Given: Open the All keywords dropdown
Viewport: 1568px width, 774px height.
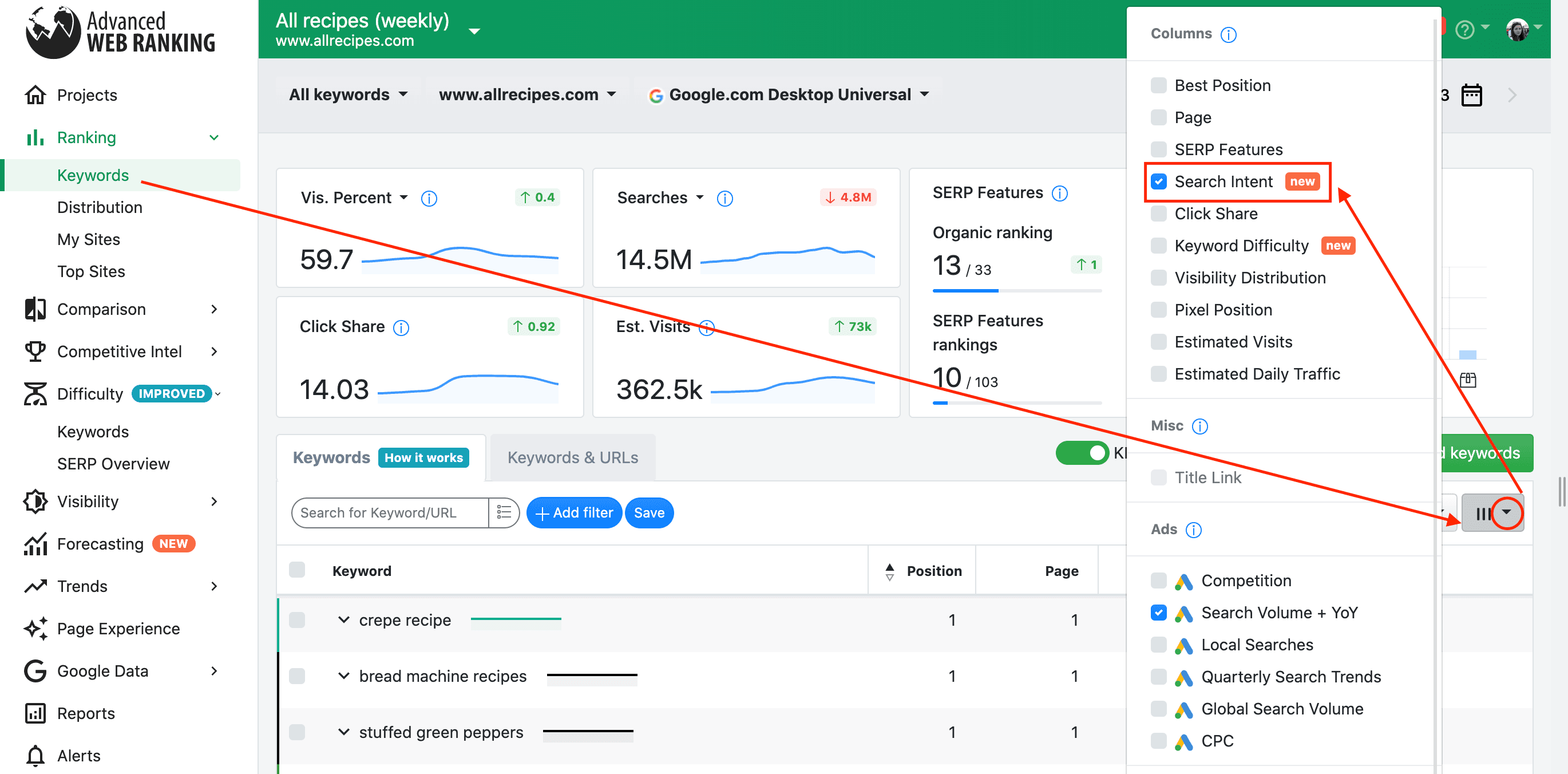Looking at the screenshot, I should click(348, 94).
